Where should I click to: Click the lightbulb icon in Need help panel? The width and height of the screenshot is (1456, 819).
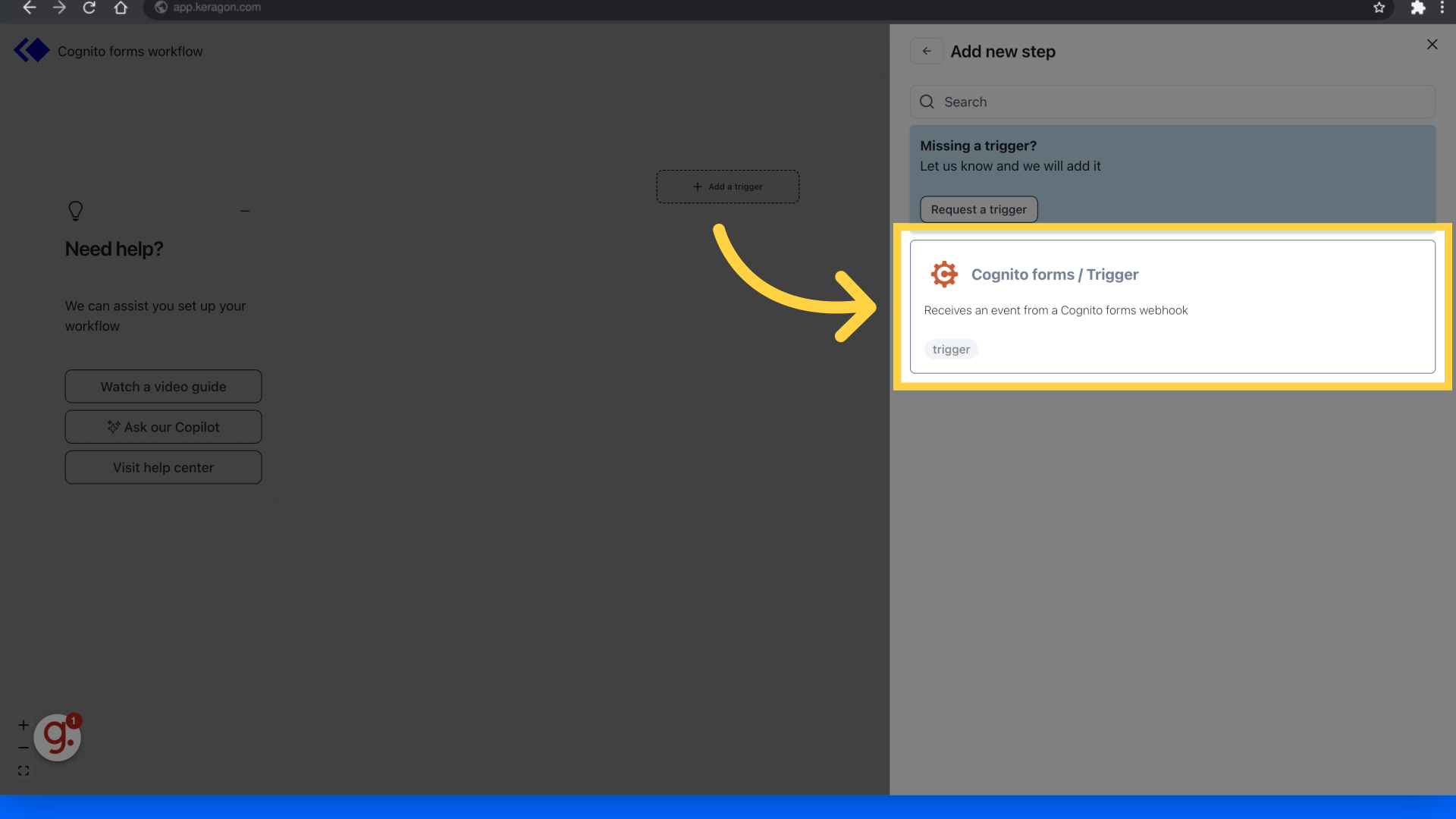click(x=75, y=211)
